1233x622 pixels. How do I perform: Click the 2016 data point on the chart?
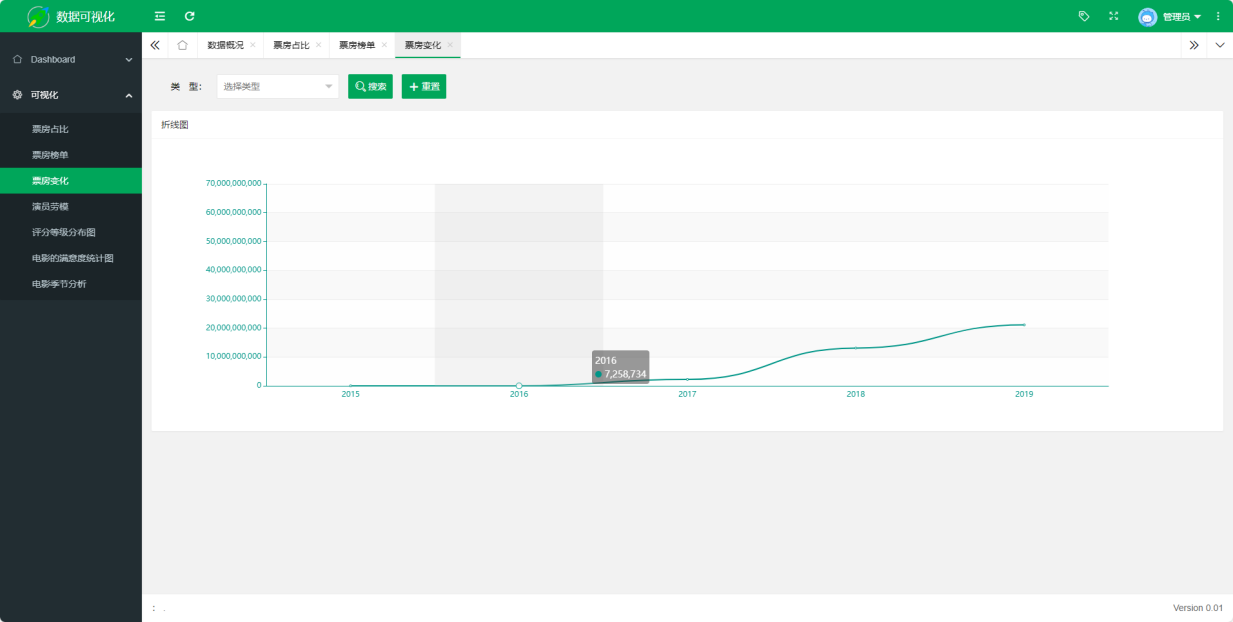519,386
